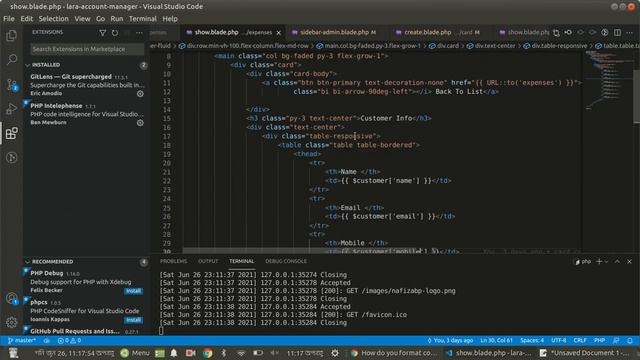Install the phpcs extension
640x360 pixels.
click(133, 320)
